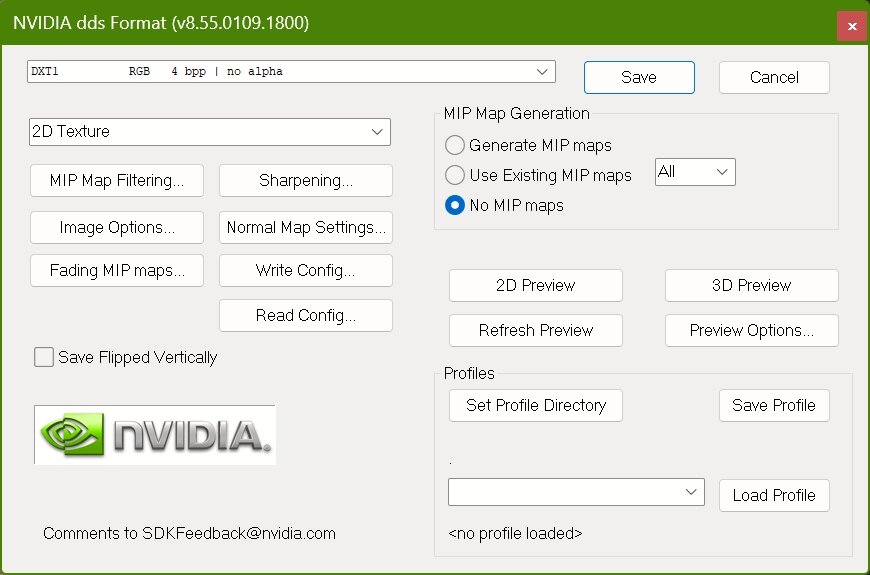Image resolution: width=870 pixels, height=575 pixels.
Task: Enable Save Flipped Vertically checkbox
Action: point(44,357)
